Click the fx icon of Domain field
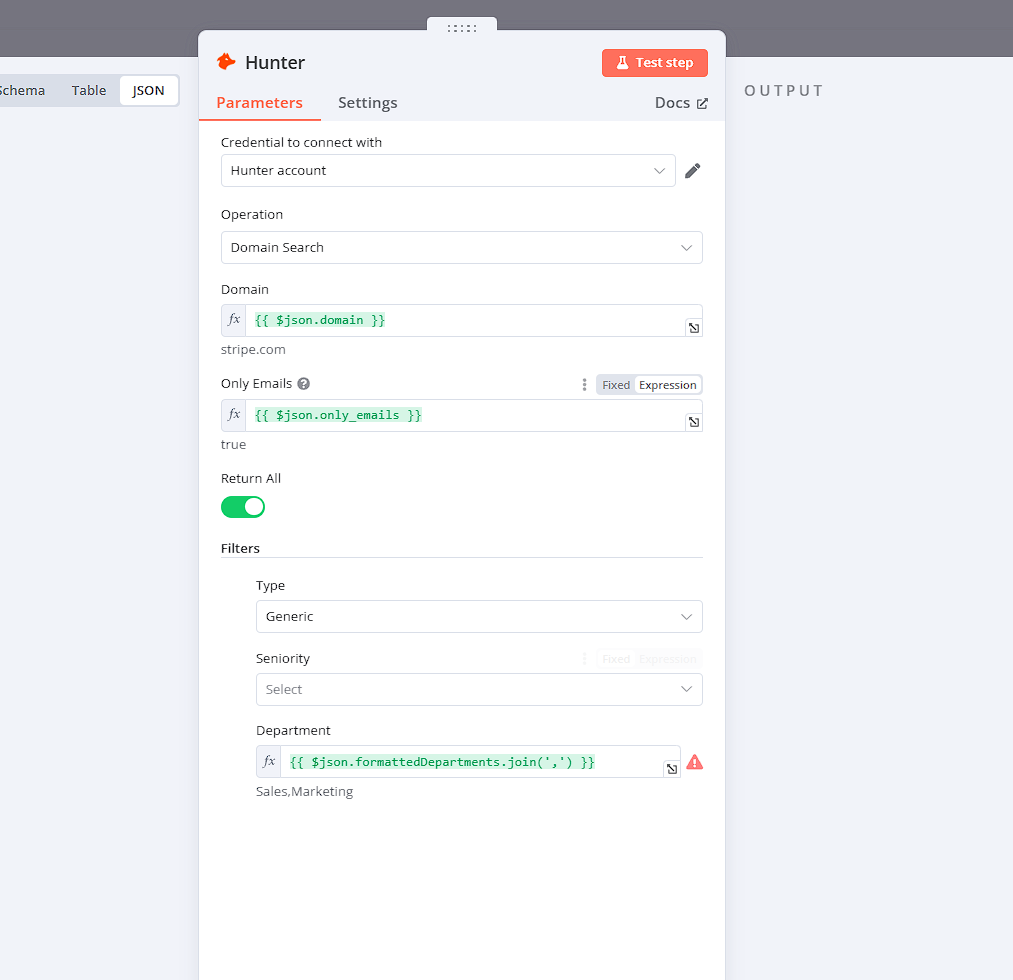This screenshot has width=1013, height=980. coord(234,320)
